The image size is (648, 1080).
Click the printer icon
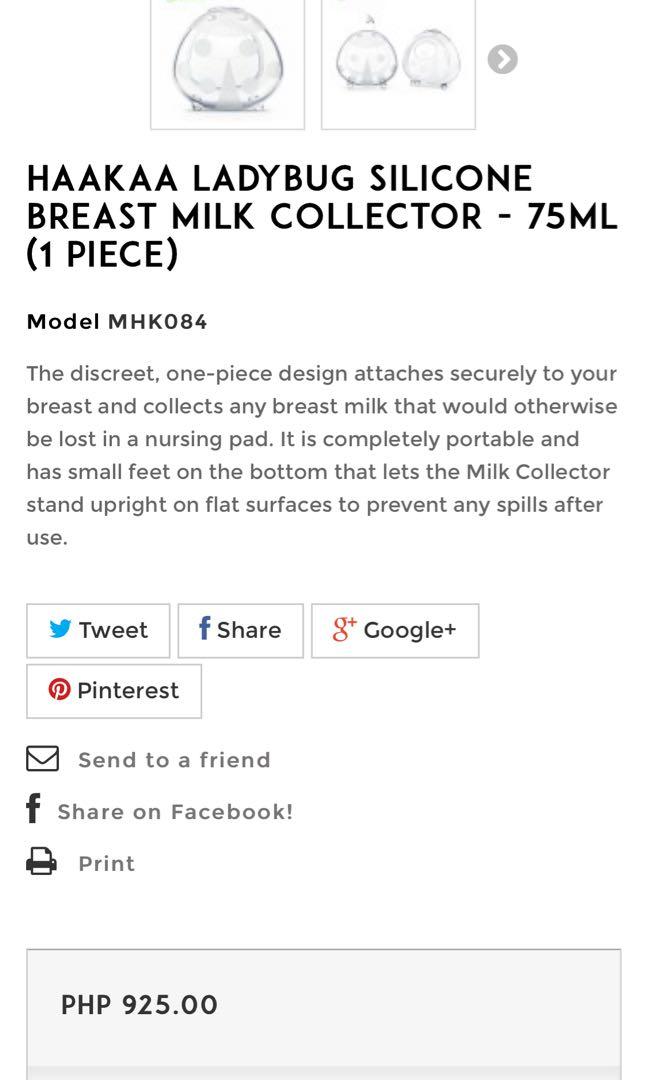point(42,862)
